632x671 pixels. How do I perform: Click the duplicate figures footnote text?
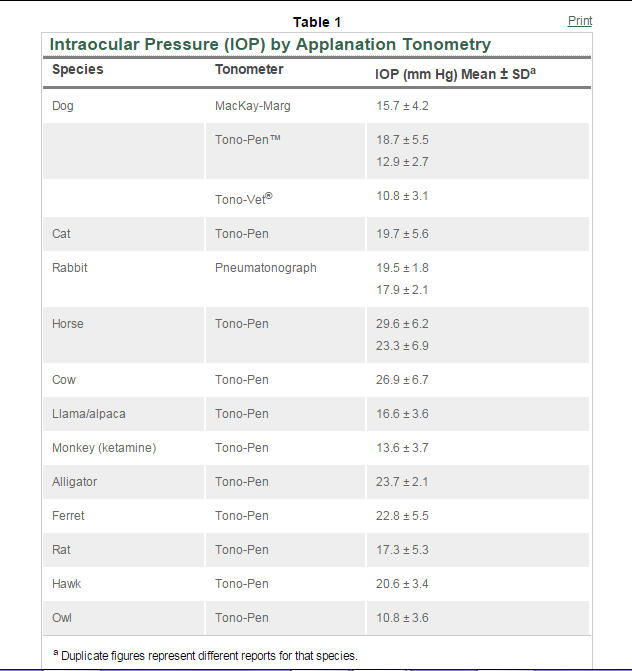(x=208, y=656)
